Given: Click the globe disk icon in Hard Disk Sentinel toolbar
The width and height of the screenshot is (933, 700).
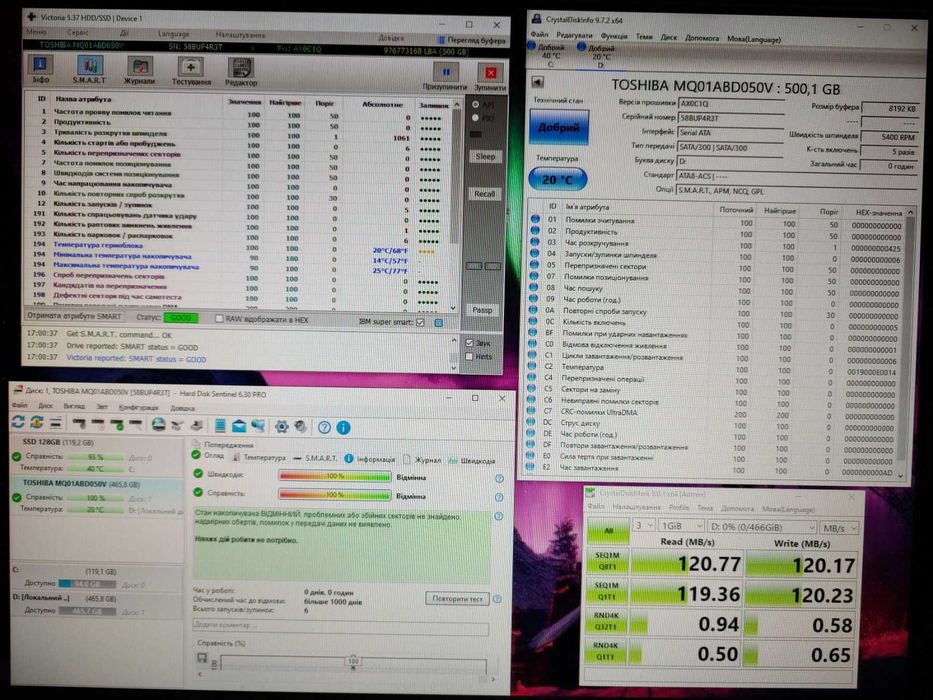Looking at the screenshot, I should click(158, 424).
